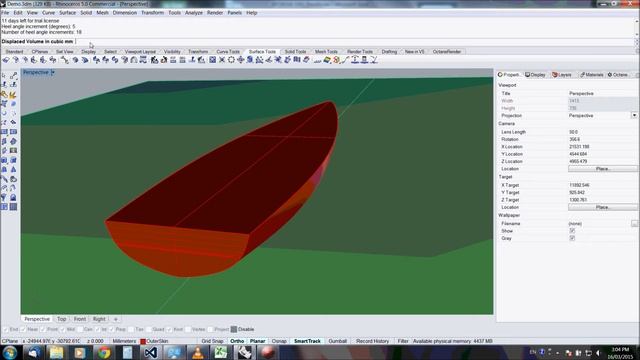
Task: Enable the Quad osnap checkbox
Action: [x=148, y=329]
